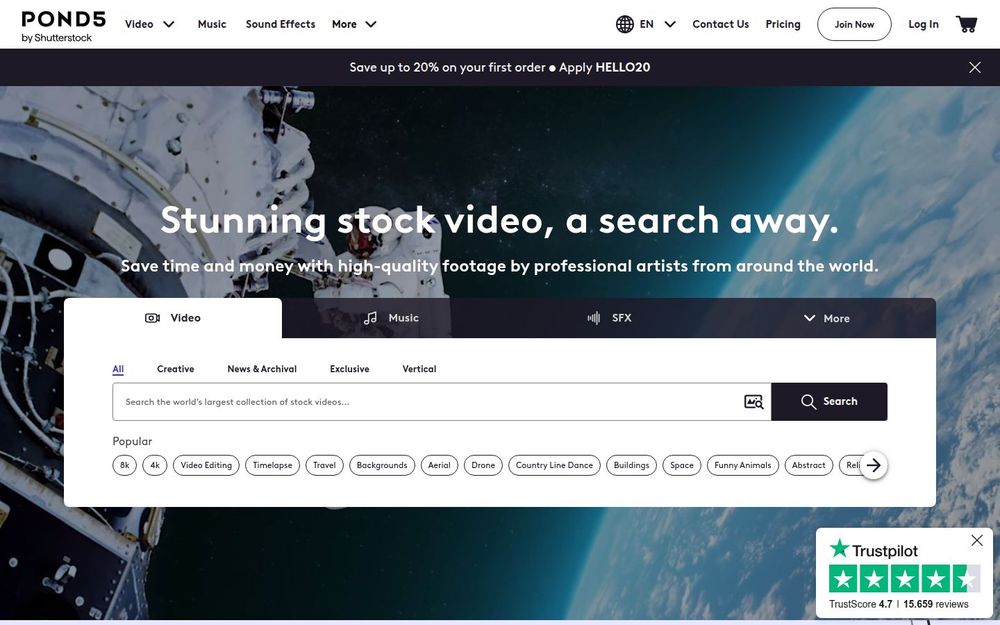Open the Pricing page
The image size is (1000, 625).
[783, 24]
